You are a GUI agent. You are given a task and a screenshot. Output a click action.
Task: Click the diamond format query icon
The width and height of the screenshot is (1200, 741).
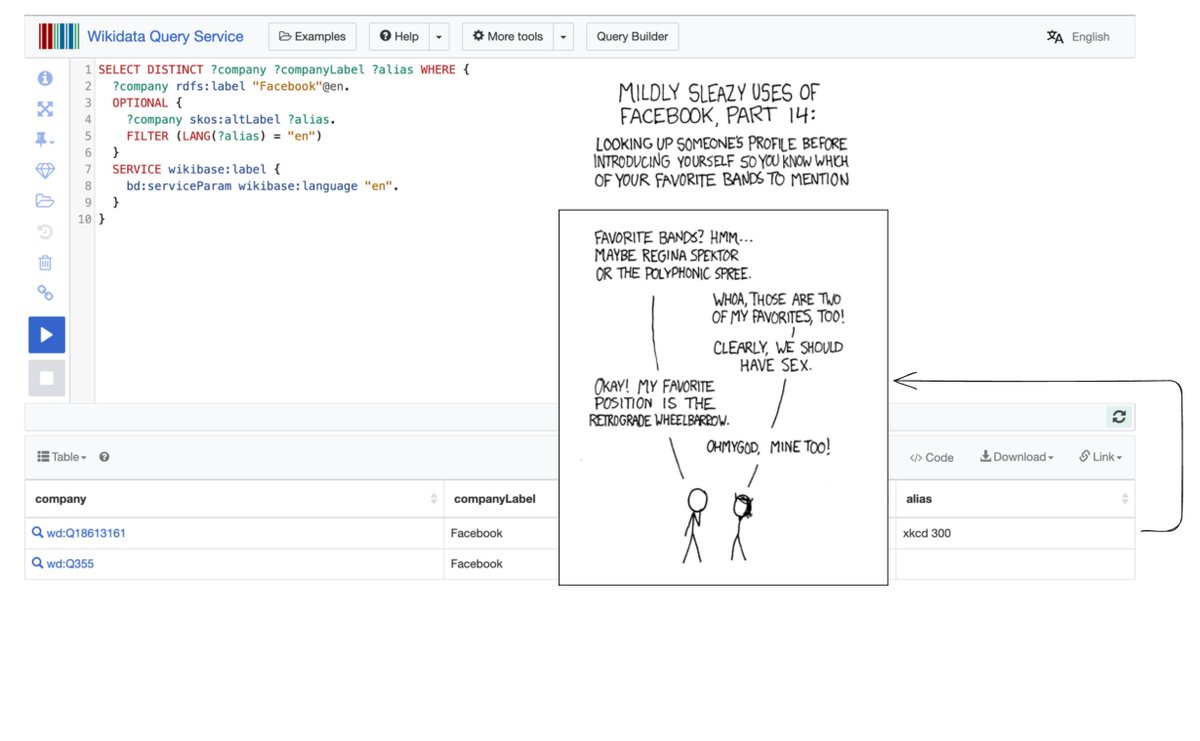(x=45, y=171)
